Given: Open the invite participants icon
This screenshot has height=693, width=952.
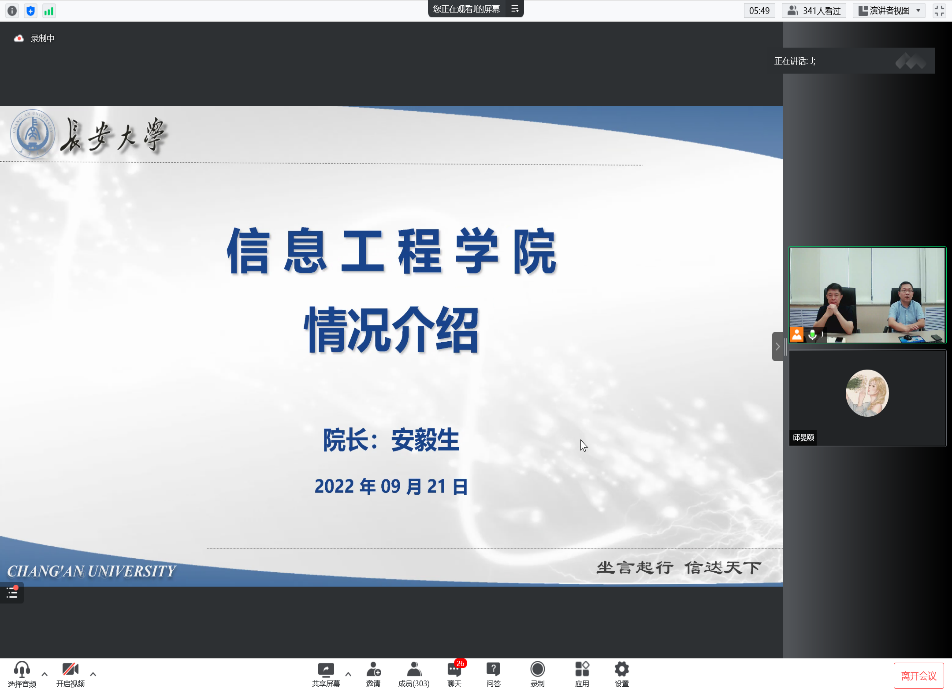Looking at the screenshot, I should click(x=373, y=670).
